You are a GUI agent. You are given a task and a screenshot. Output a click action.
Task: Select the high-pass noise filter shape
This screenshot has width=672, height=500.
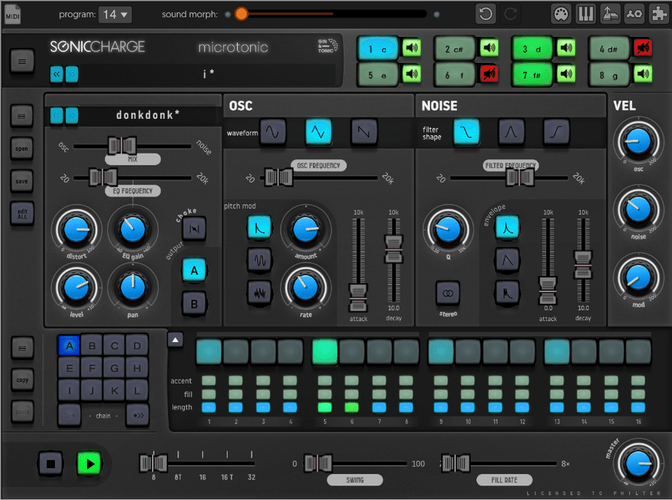(556, 132)
